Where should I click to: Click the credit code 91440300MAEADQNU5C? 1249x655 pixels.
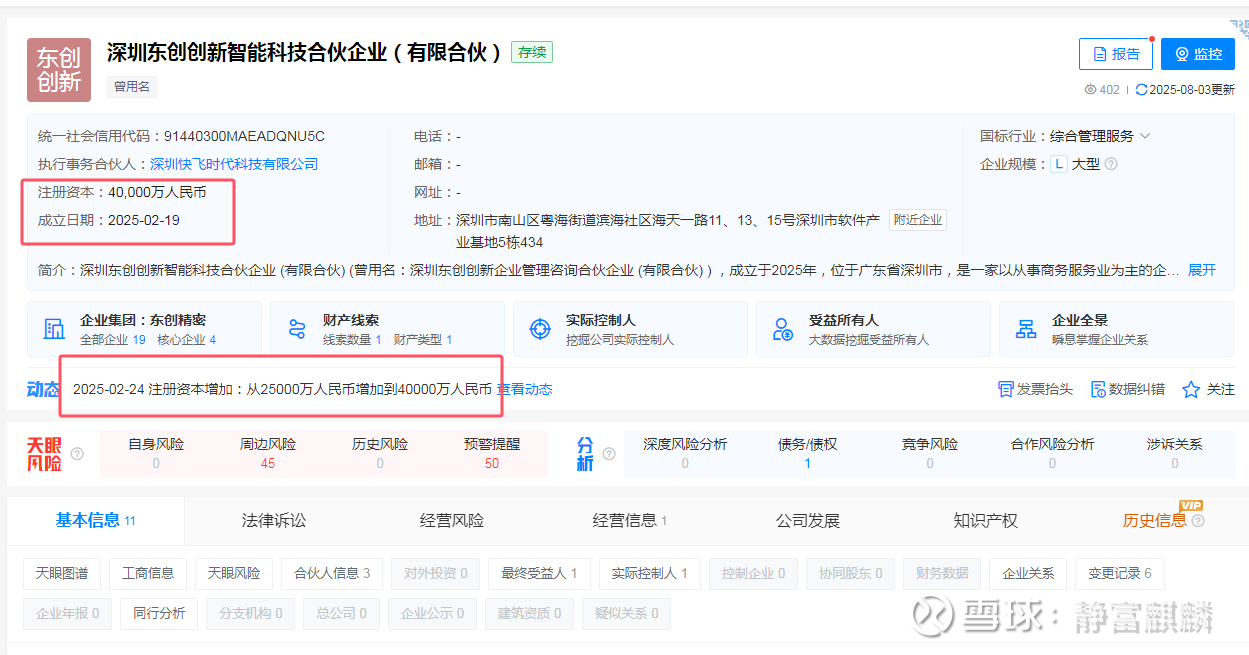point(244,136)
